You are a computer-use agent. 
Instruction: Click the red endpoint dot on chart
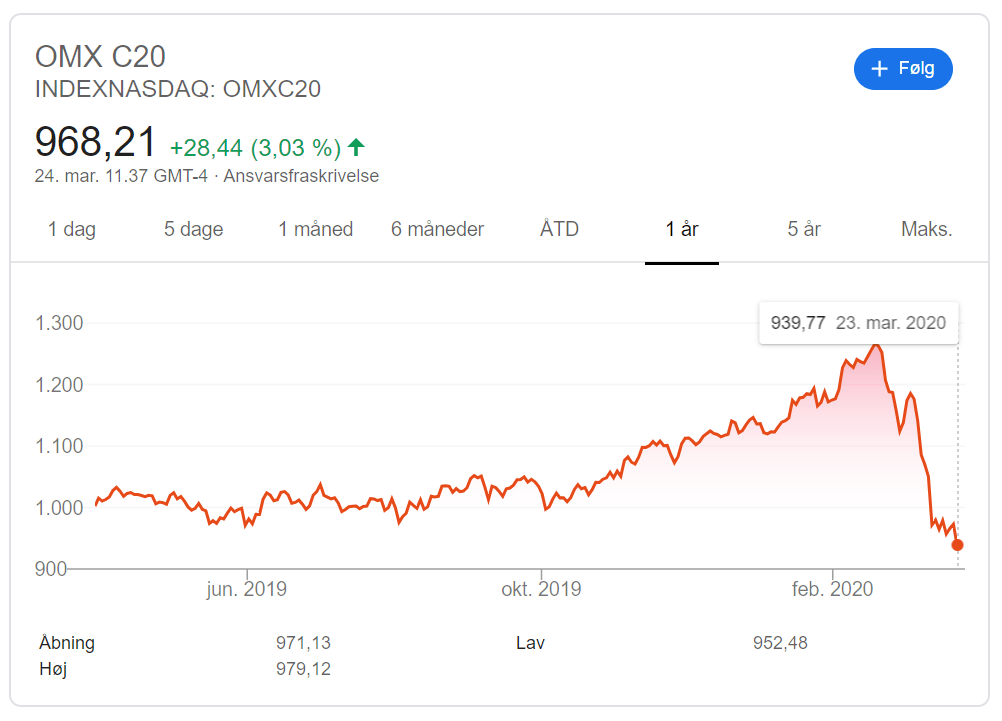tap(957, 545)
